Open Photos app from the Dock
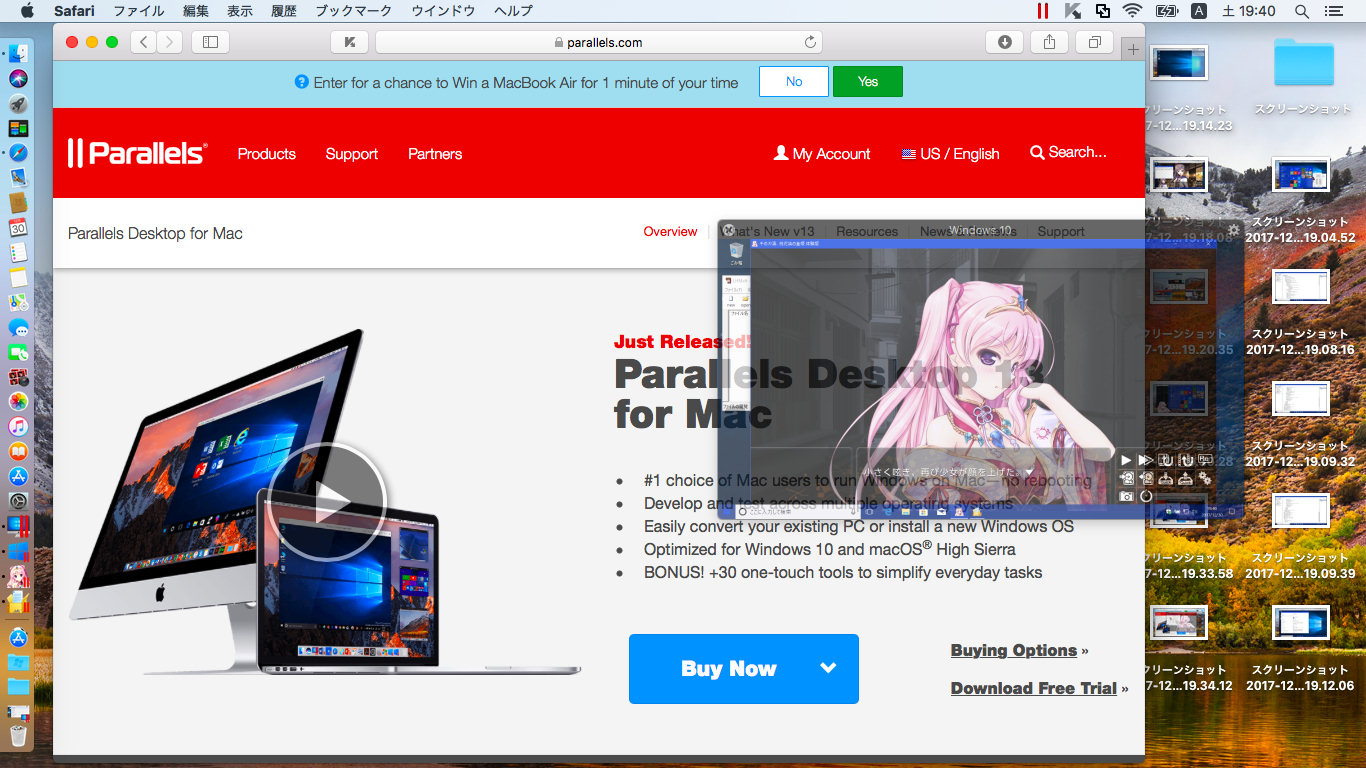Image resolution: width=1366 pixels, height=768 pixels. click(x=18, y=402)
